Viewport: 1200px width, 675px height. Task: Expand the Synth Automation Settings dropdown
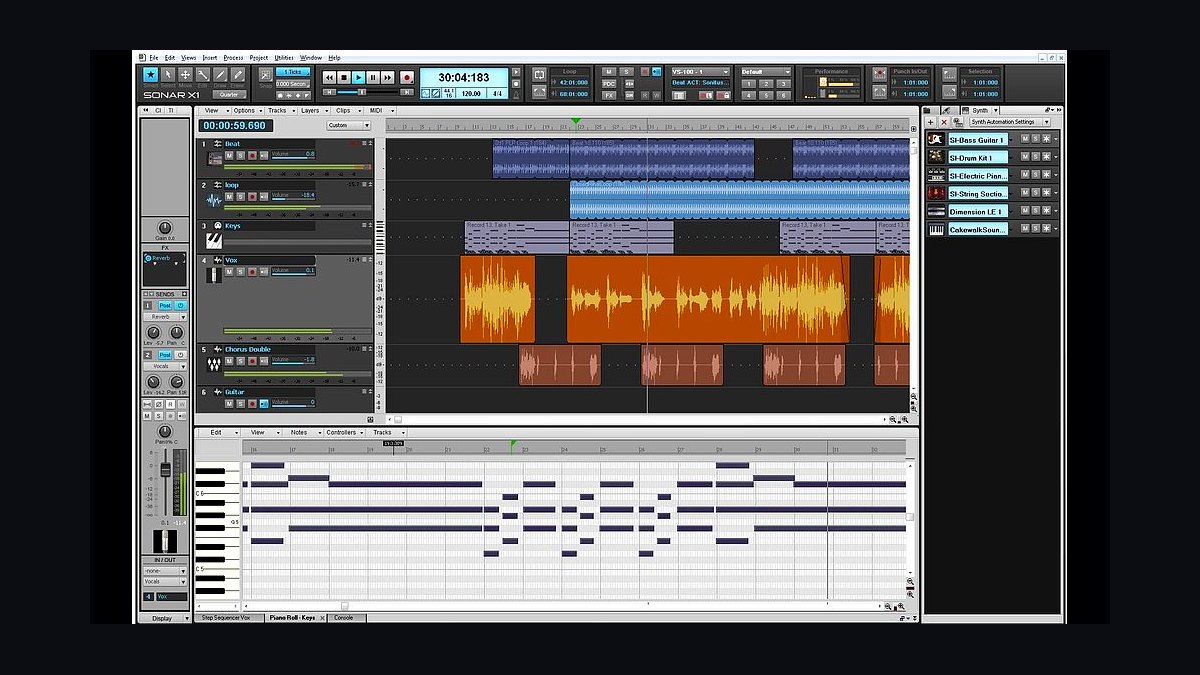[x=1009, y=122]
